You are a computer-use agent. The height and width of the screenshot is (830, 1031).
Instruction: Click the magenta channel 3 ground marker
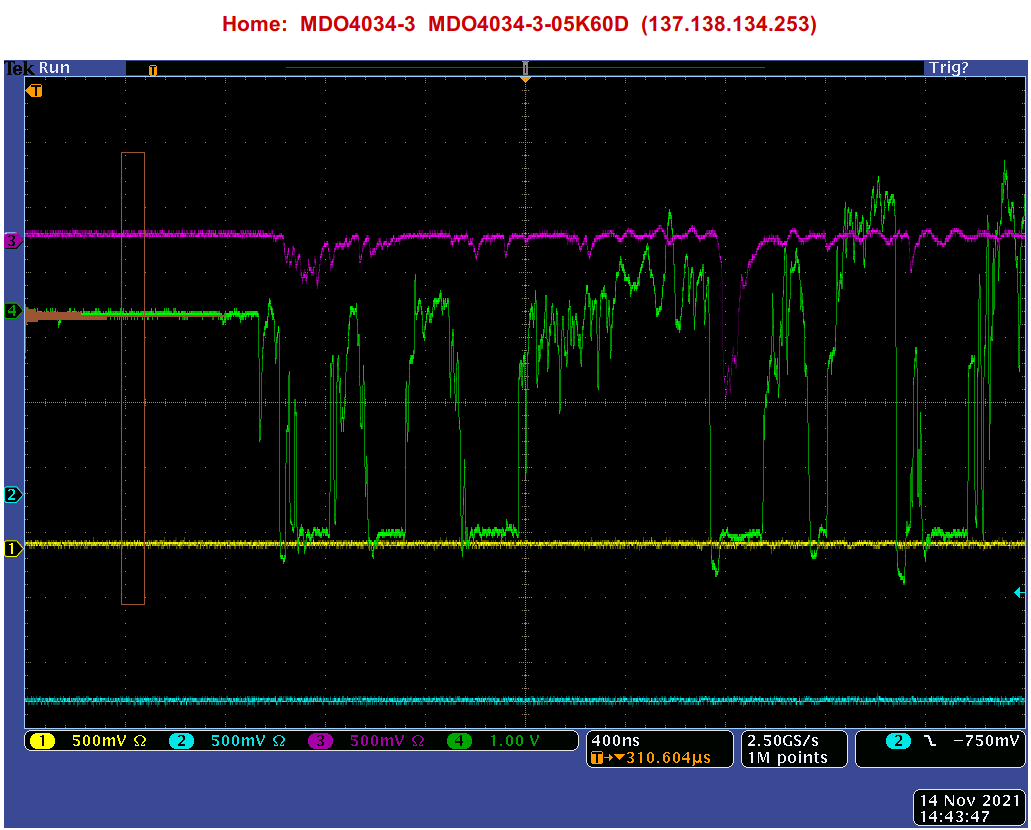(x=13, y=241)
